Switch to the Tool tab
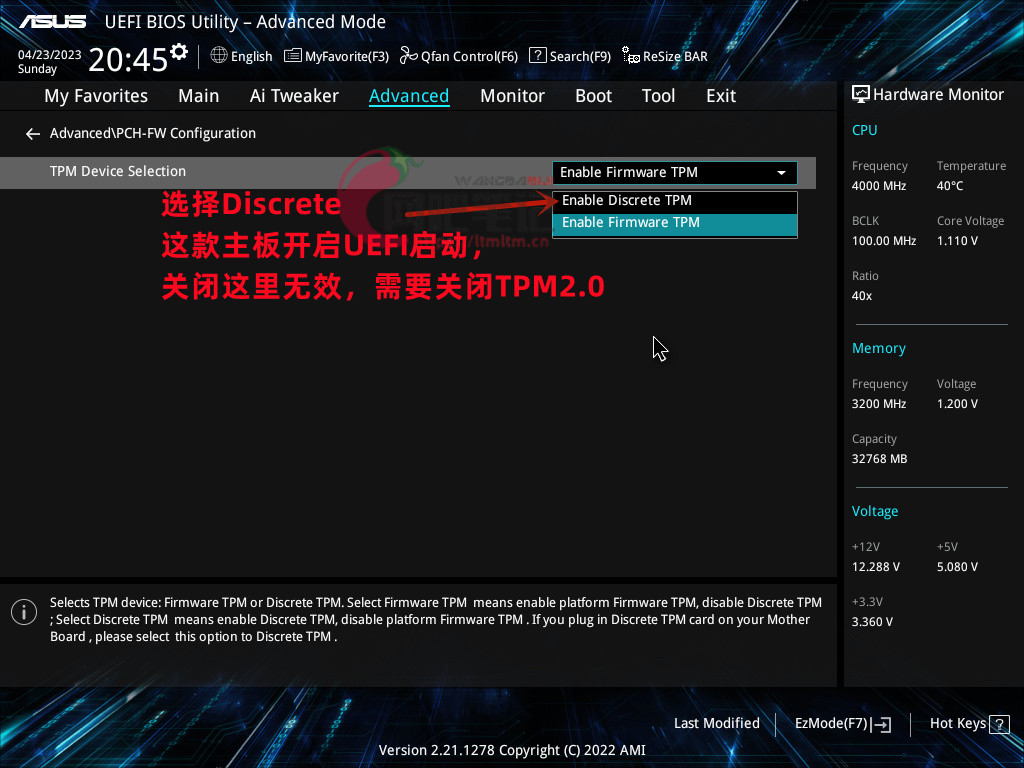 coord(658,96)
